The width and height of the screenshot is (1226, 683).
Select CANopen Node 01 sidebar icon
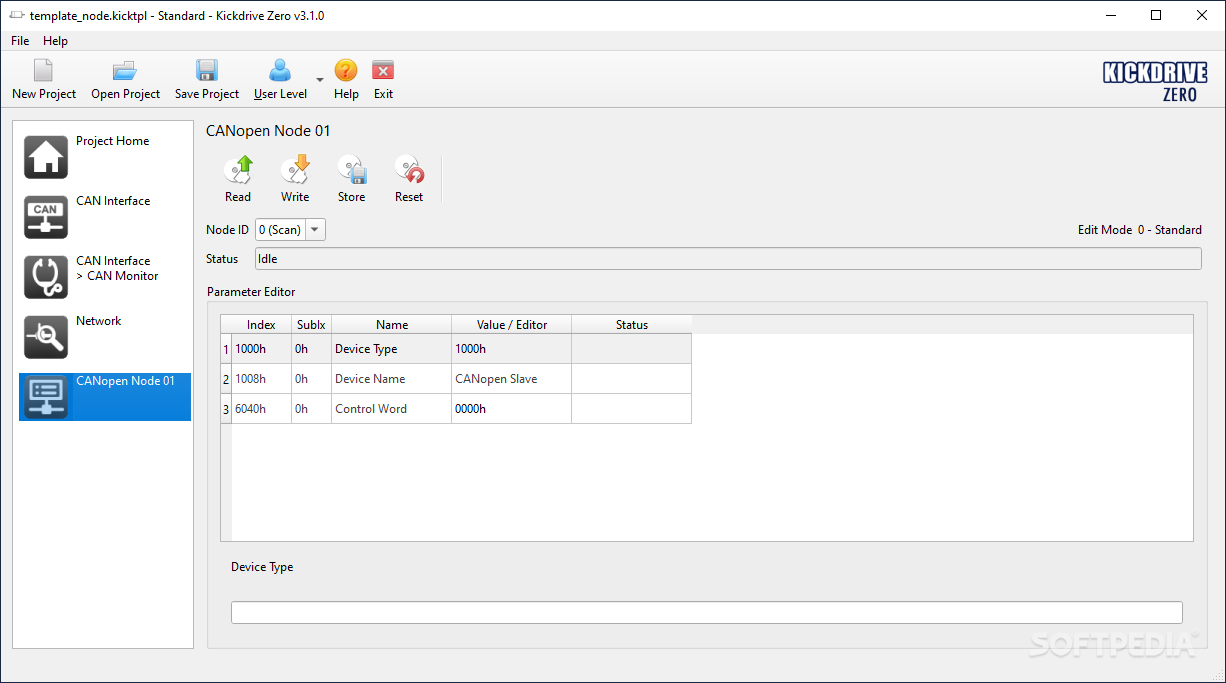click(46, 397)
